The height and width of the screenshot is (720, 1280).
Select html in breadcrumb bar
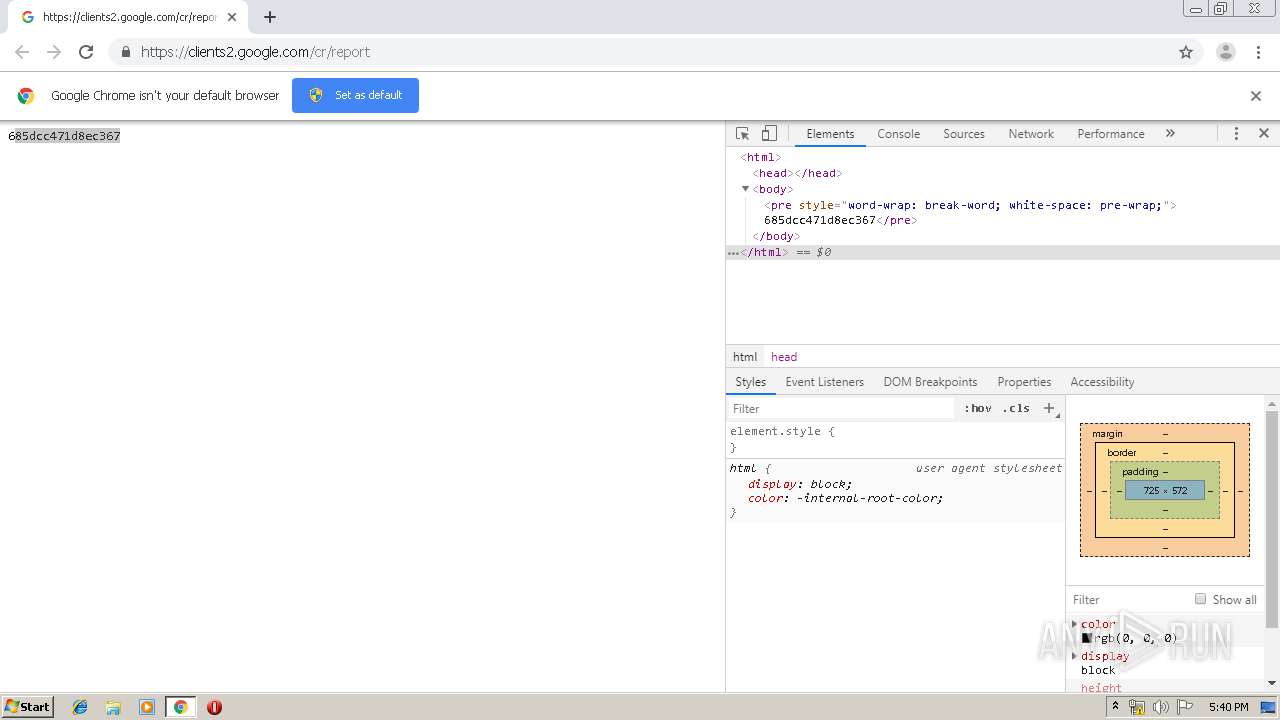(745, 357)
